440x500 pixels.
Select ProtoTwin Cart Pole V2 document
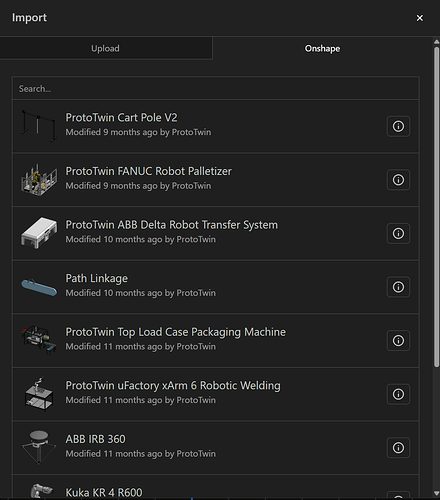(x=216, y=126)
